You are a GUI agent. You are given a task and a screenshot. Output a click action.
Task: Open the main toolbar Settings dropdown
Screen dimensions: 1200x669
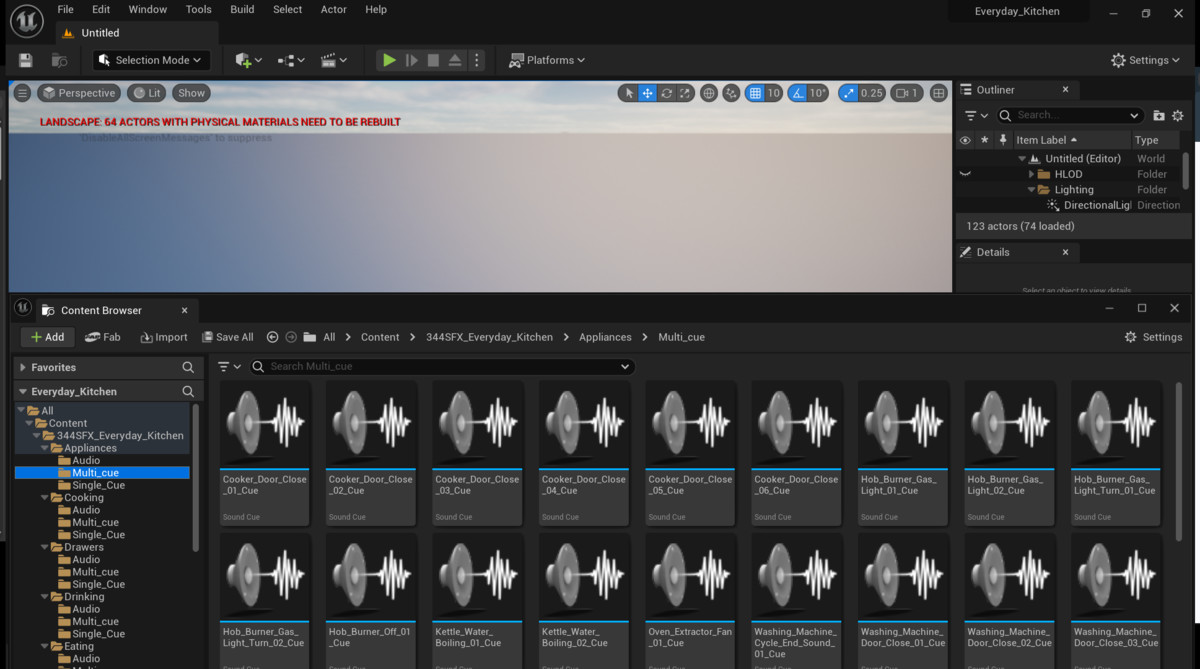pos(1146,60)
